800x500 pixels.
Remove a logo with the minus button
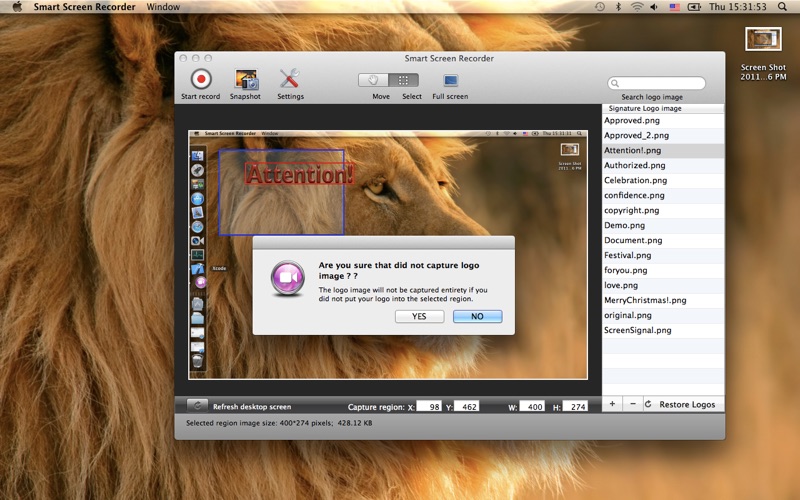click(x=632, y=404)
